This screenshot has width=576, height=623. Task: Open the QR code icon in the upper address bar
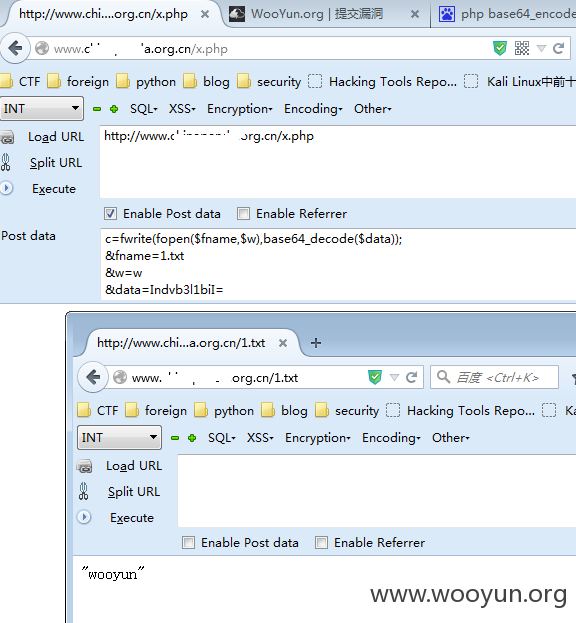coord(522,48)
